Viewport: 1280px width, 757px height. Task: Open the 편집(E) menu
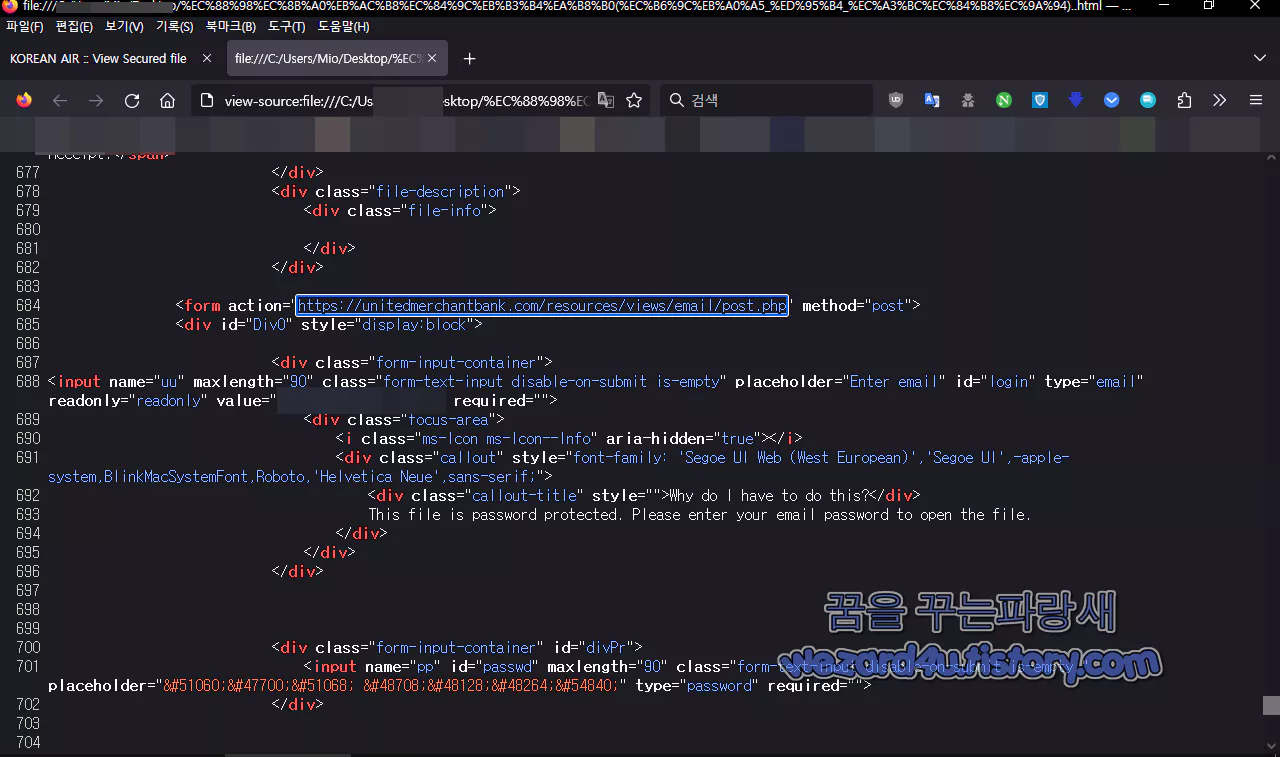[x=74, y=26]
